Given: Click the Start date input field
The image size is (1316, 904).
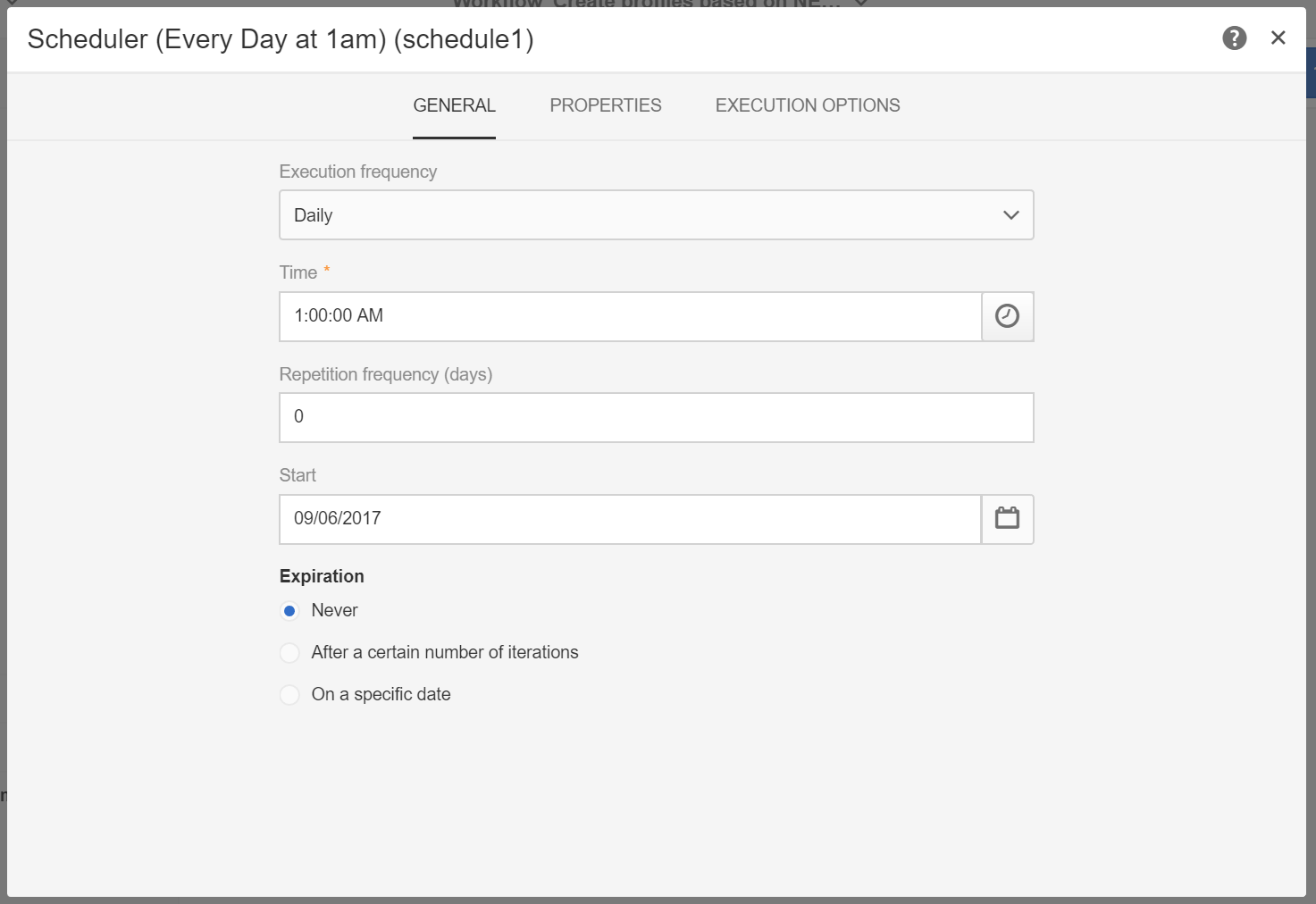Looking at the screenshot, I should click(630, 519).
